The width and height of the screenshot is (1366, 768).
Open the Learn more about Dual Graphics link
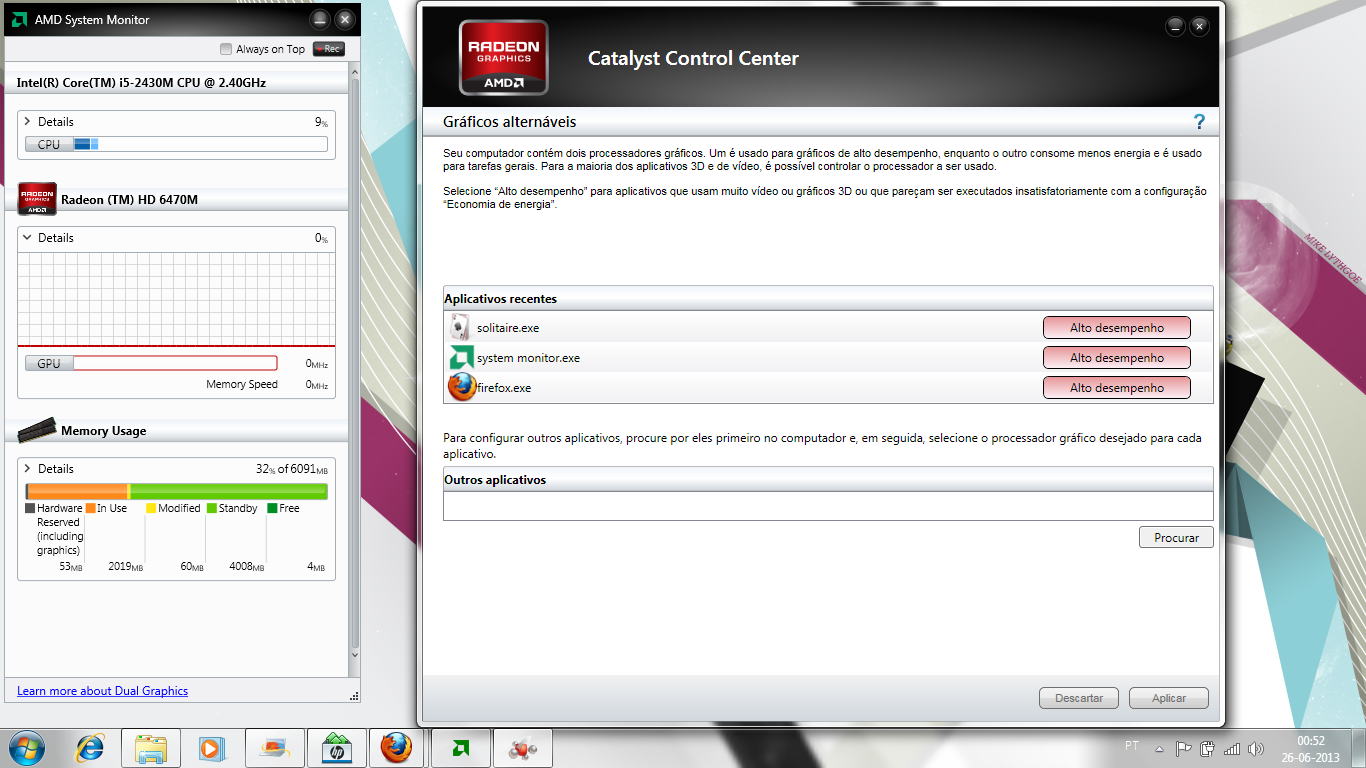click(x=102, y=691)
